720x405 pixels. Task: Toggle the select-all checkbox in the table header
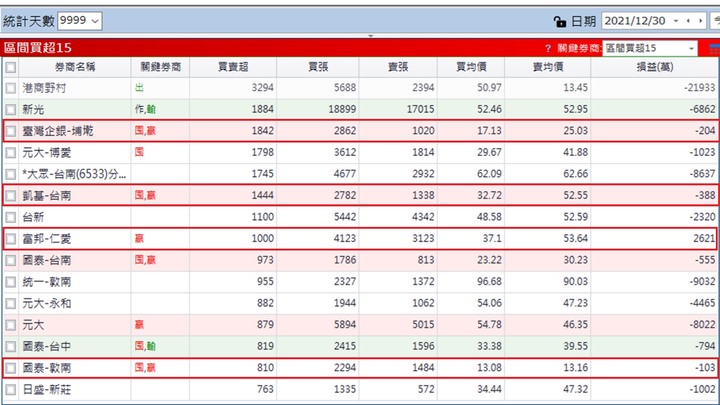pos(11,68)
